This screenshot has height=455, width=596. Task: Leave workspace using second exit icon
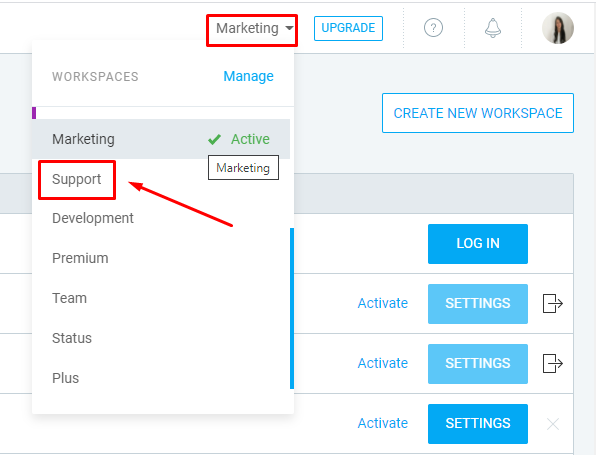click(553, 363)
